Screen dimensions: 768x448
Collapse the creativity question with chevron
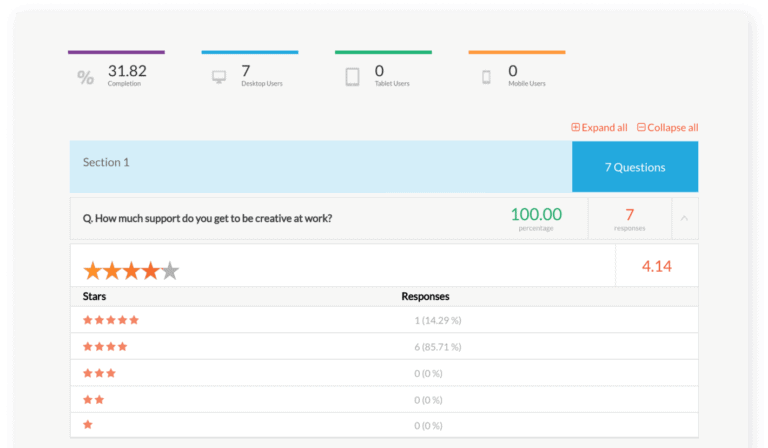tap(685, 218)
